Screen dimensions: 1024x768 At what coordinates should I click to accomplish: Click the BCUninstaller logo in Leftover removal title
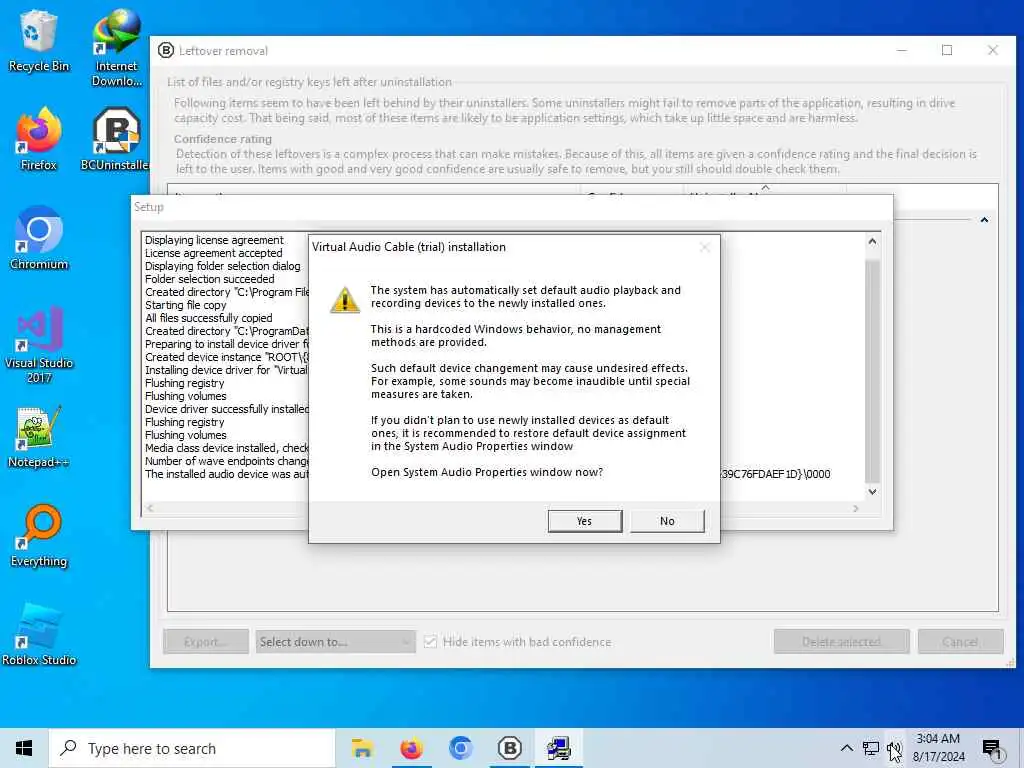(166, 50)
